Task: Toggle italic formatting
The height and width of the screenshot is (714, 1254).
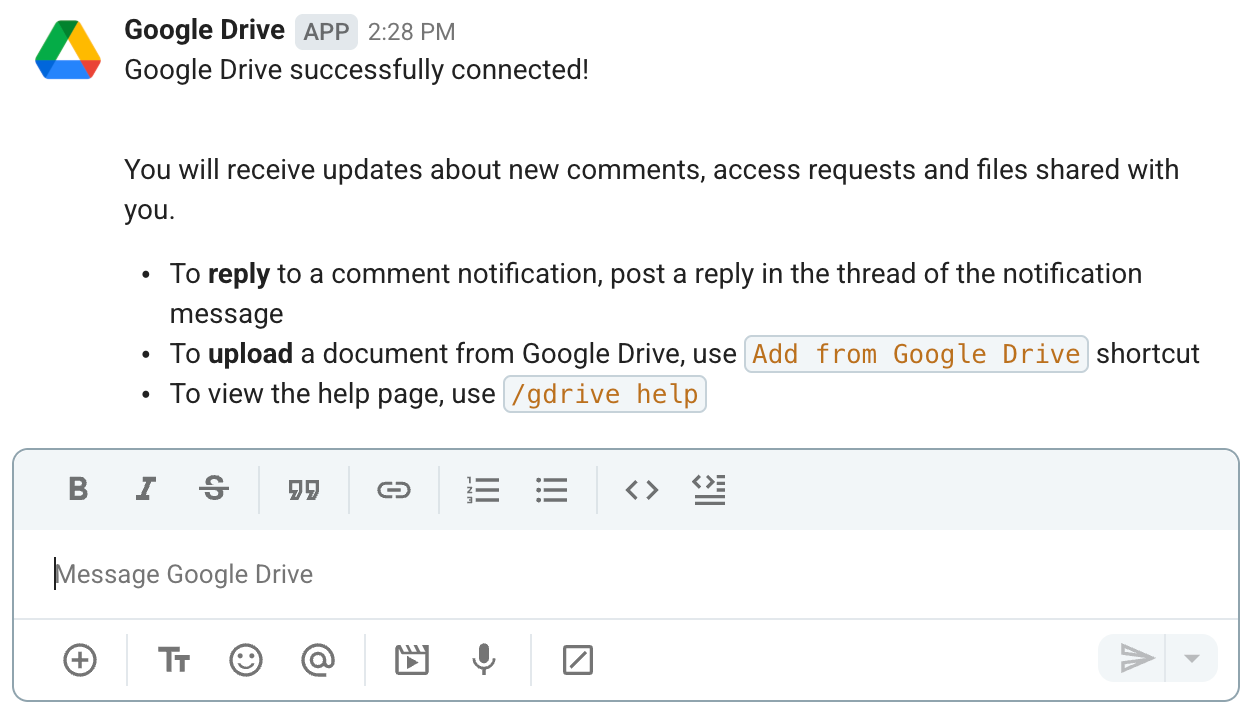Action: click(x=145, y=489)
